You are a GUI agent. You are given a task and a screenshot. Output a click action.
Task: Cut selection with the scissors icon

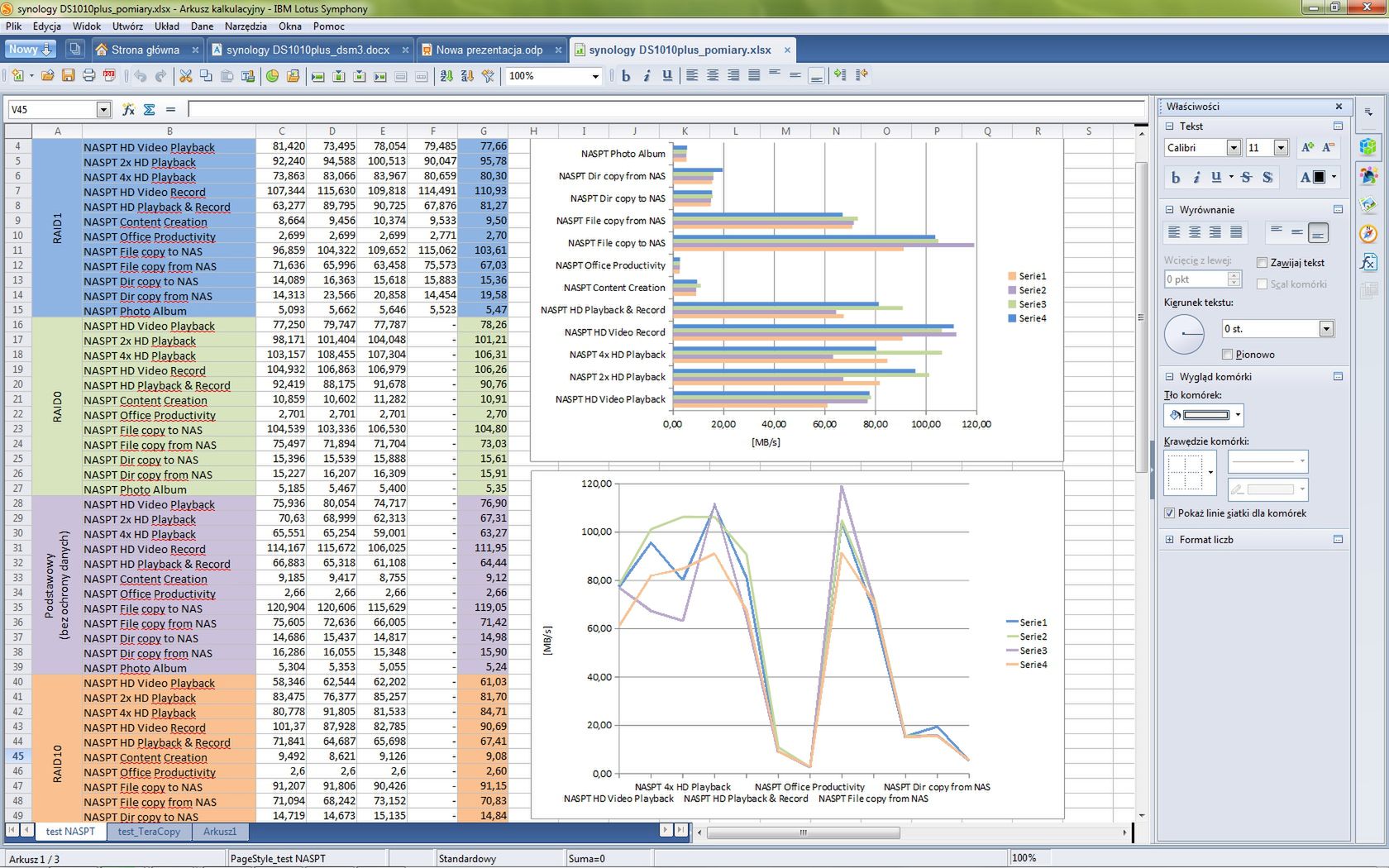click(186, 75)
